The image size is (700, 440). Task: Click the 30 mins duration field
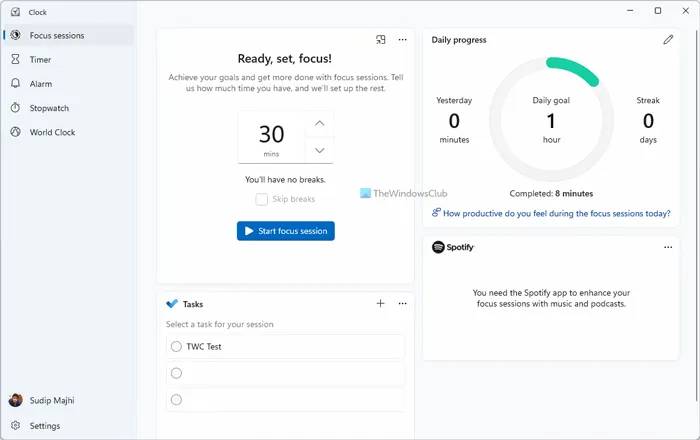271,137
